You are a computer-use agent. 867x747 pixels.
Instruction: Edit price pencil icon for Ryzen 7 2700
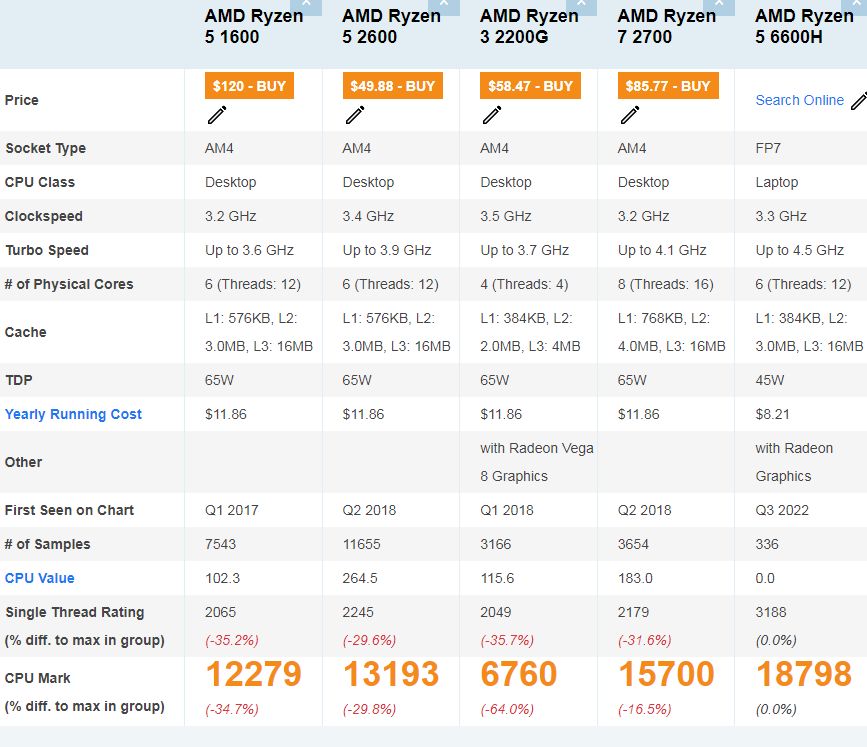(x=629, y=114)
